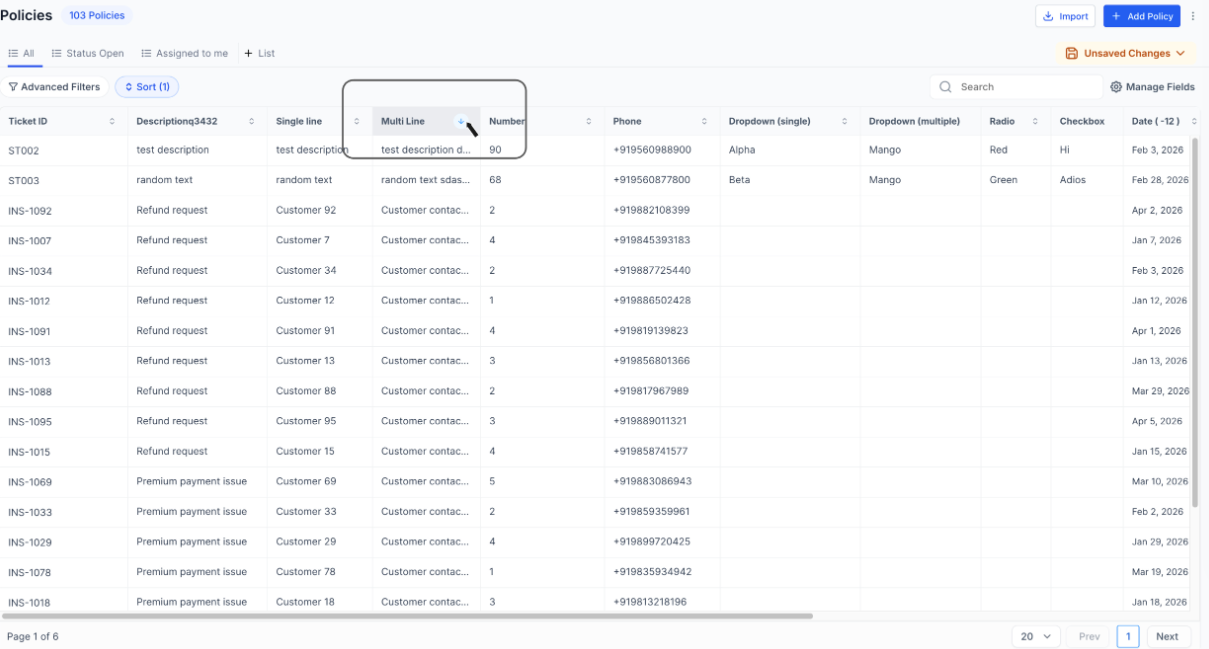1209x649 pixels.
Task: Click the Import button
Action: [x=1065, y=16]
